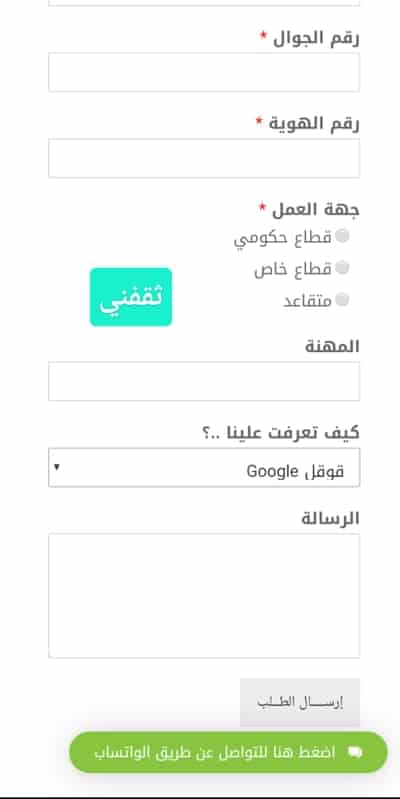Select the قطاع خاص radio button

(343, 268)
